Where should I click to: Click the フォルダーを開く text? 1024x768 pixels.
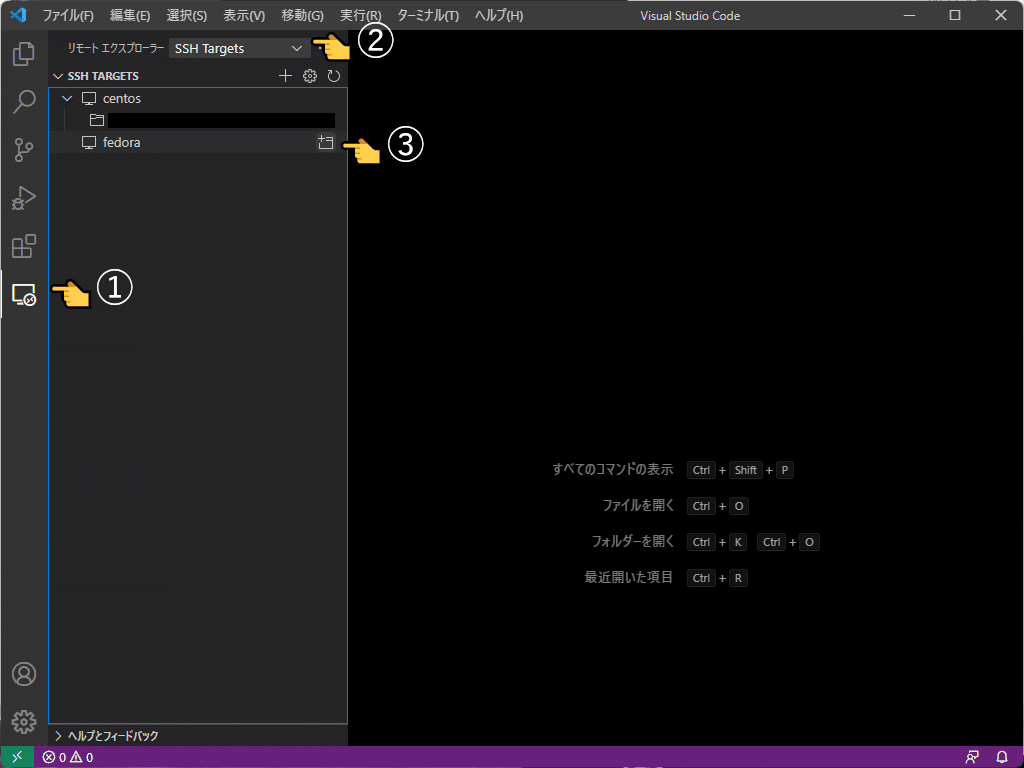[632, 541]
